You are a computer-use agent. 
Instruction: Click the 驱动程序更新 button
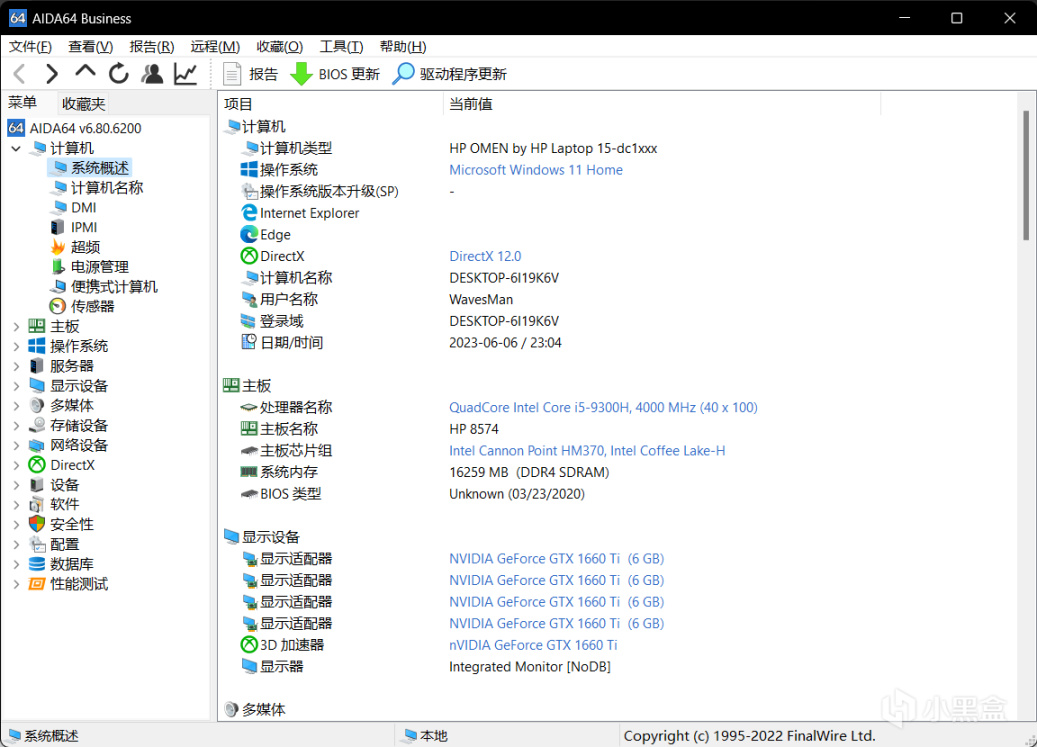point(450,74)
